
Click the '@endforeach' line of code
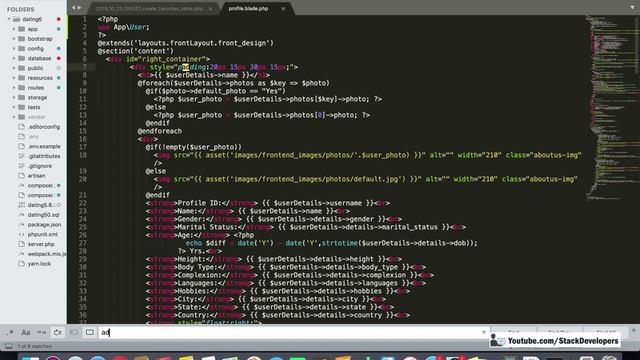[160, 131]
